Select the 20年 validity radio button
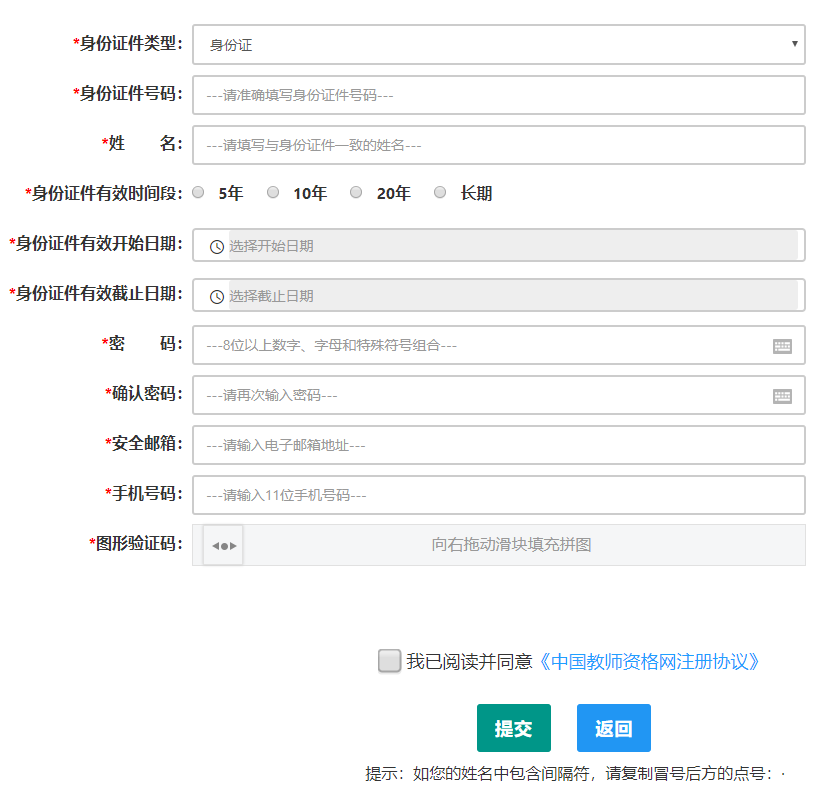 pyautogui.click(x=356, y=193)
